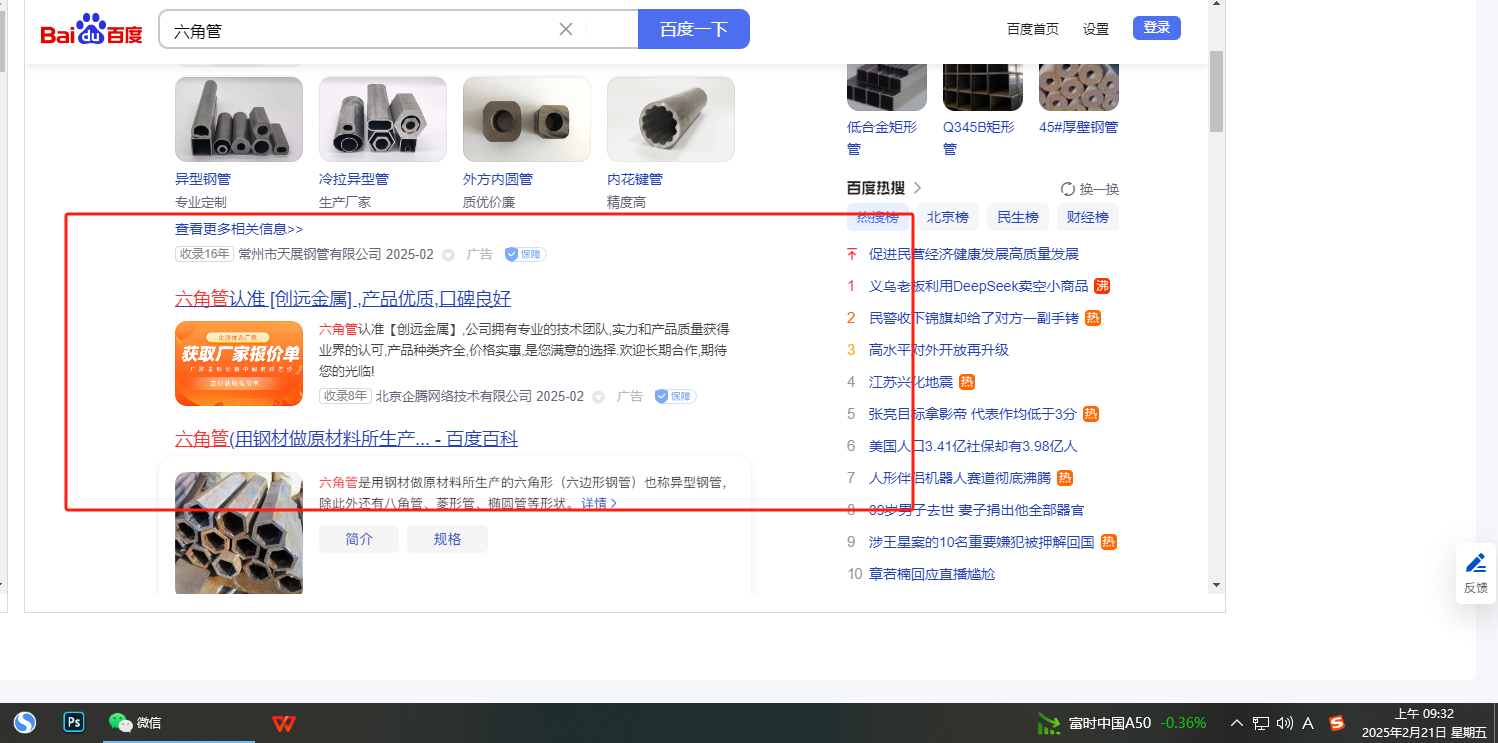
Task: Click the hexagonal pipes encyclopedia image
Action: coord(239,534)
